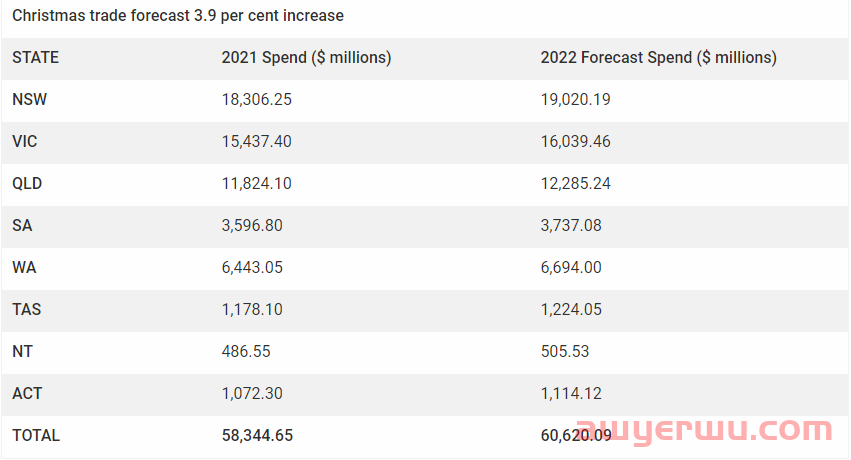Select total 2021 spend 58,344.65
851x460 pixels.
(x=257, y=436)
